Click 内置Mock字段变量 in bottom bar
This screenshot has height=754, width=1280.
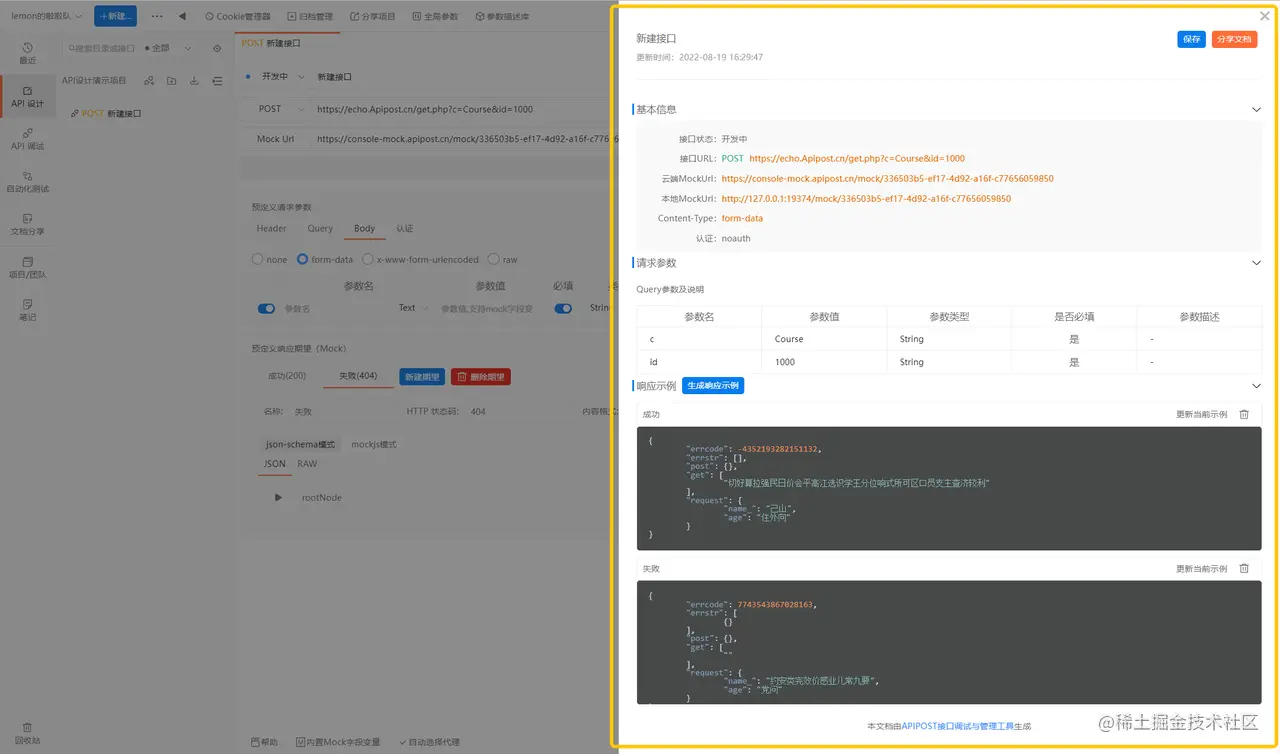coord(338,742)
